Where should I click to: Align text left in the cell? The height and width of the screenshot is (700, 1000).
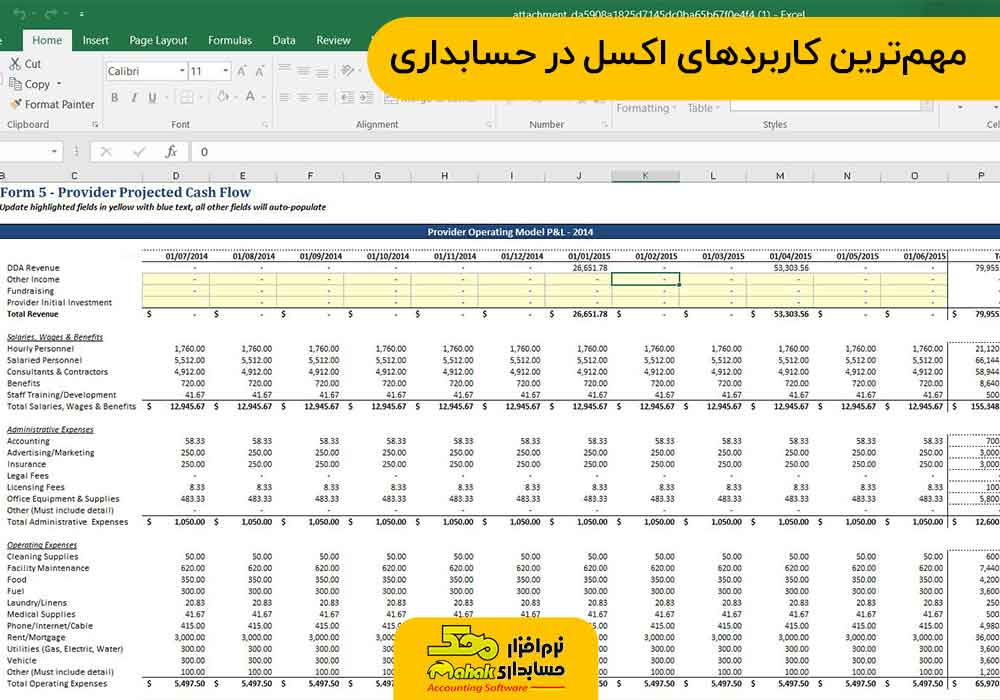[284, 98]
